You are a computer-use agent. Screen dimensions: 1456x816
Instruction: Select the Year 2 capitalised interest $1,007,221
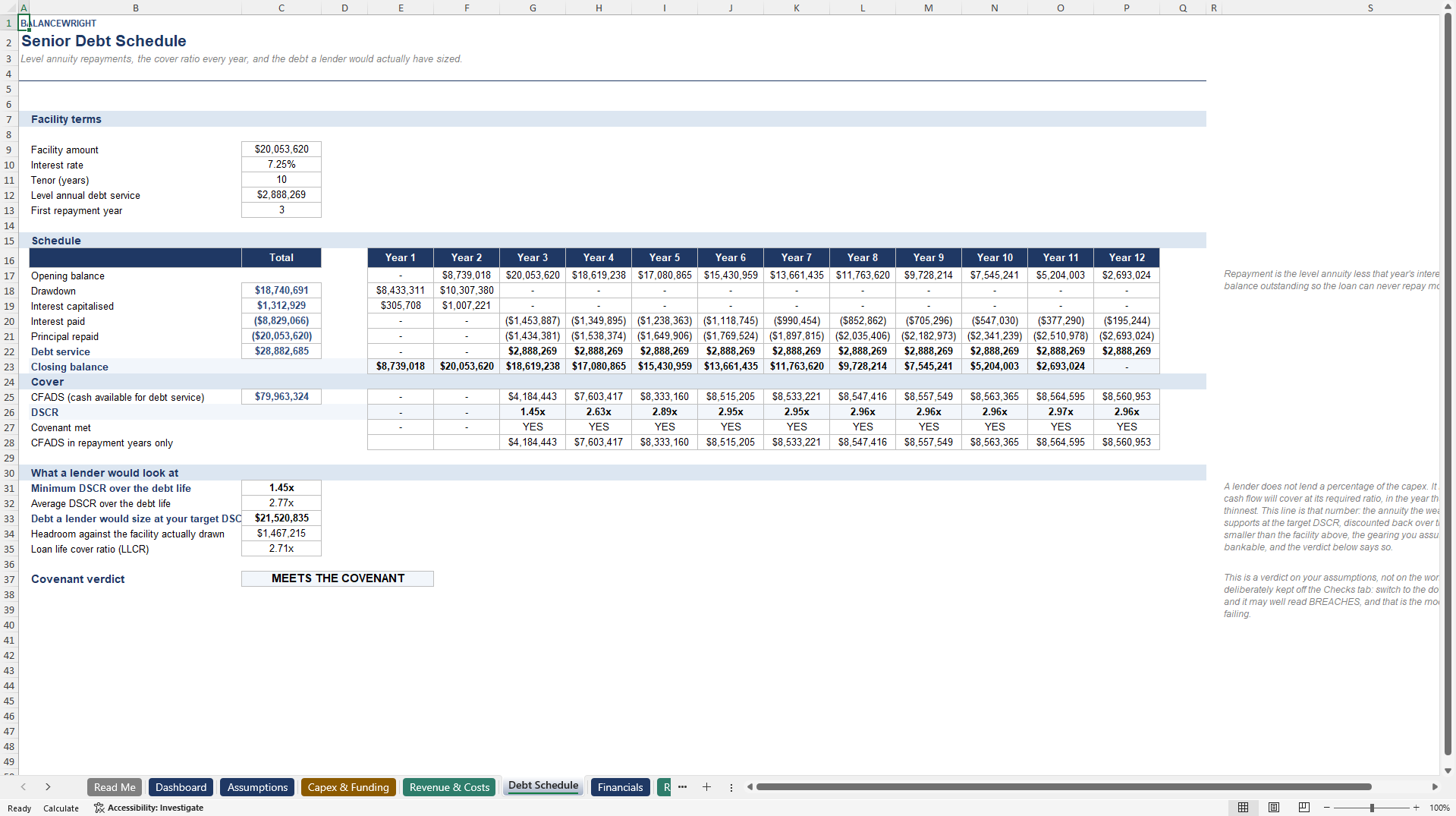pyautogui.click(x=467, y=306)
